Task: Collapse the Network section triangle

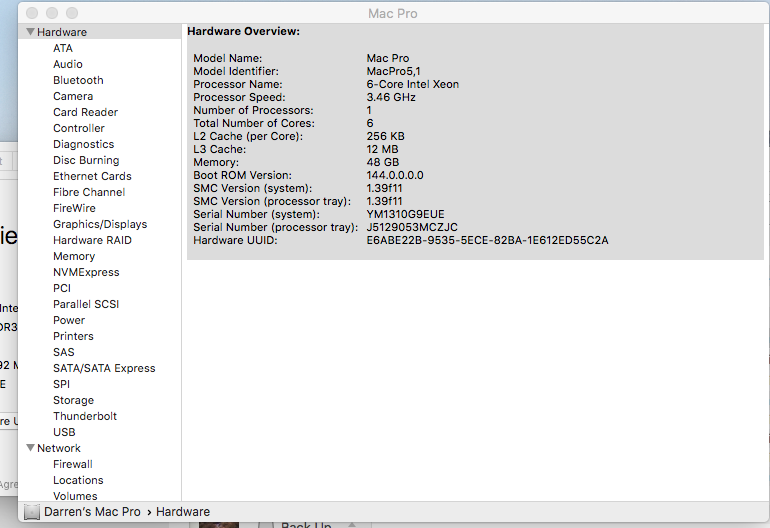Action: pos(30,448)
